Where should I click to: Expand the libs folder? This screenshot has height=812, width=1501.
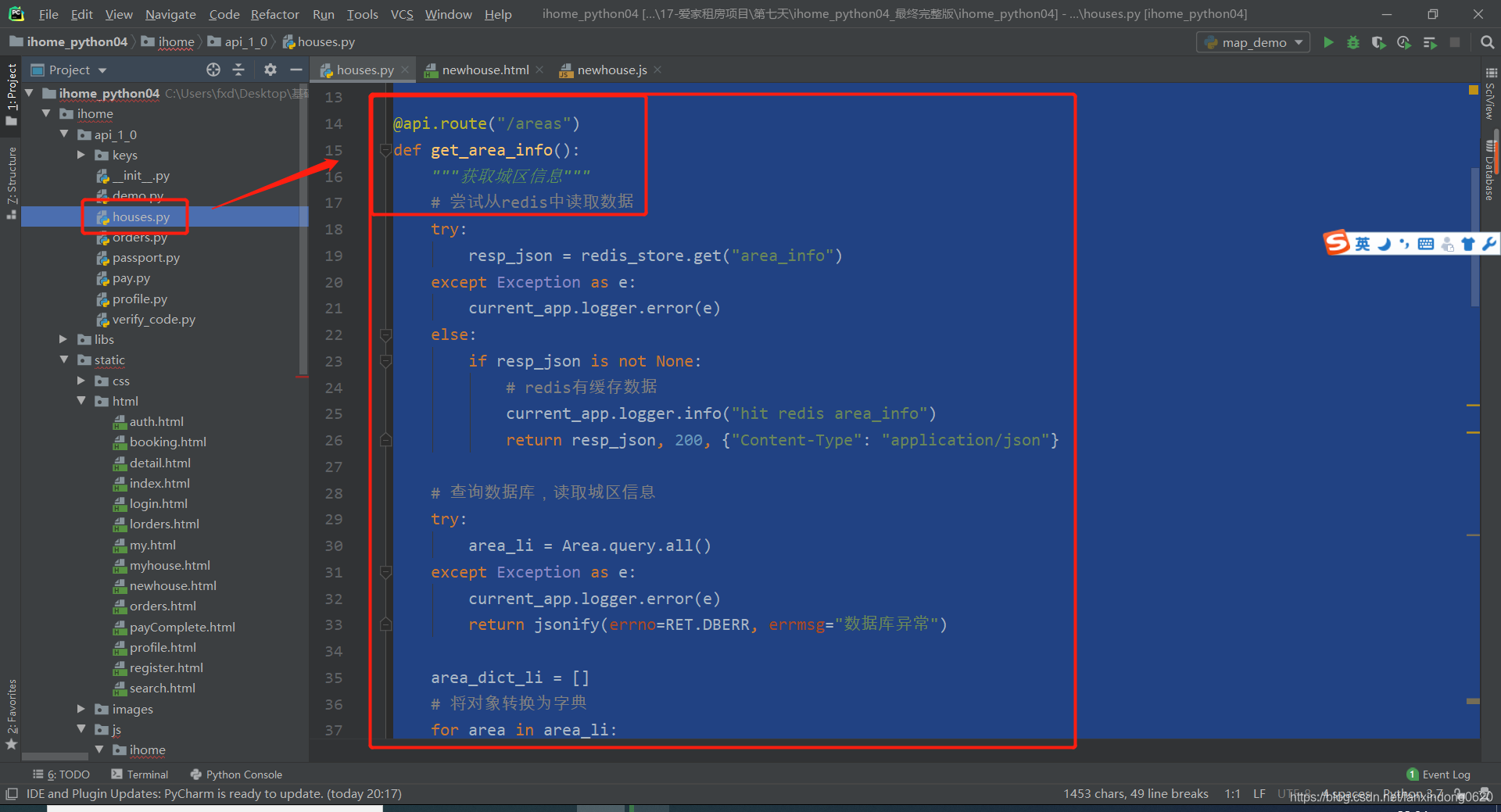pos(64,339)
